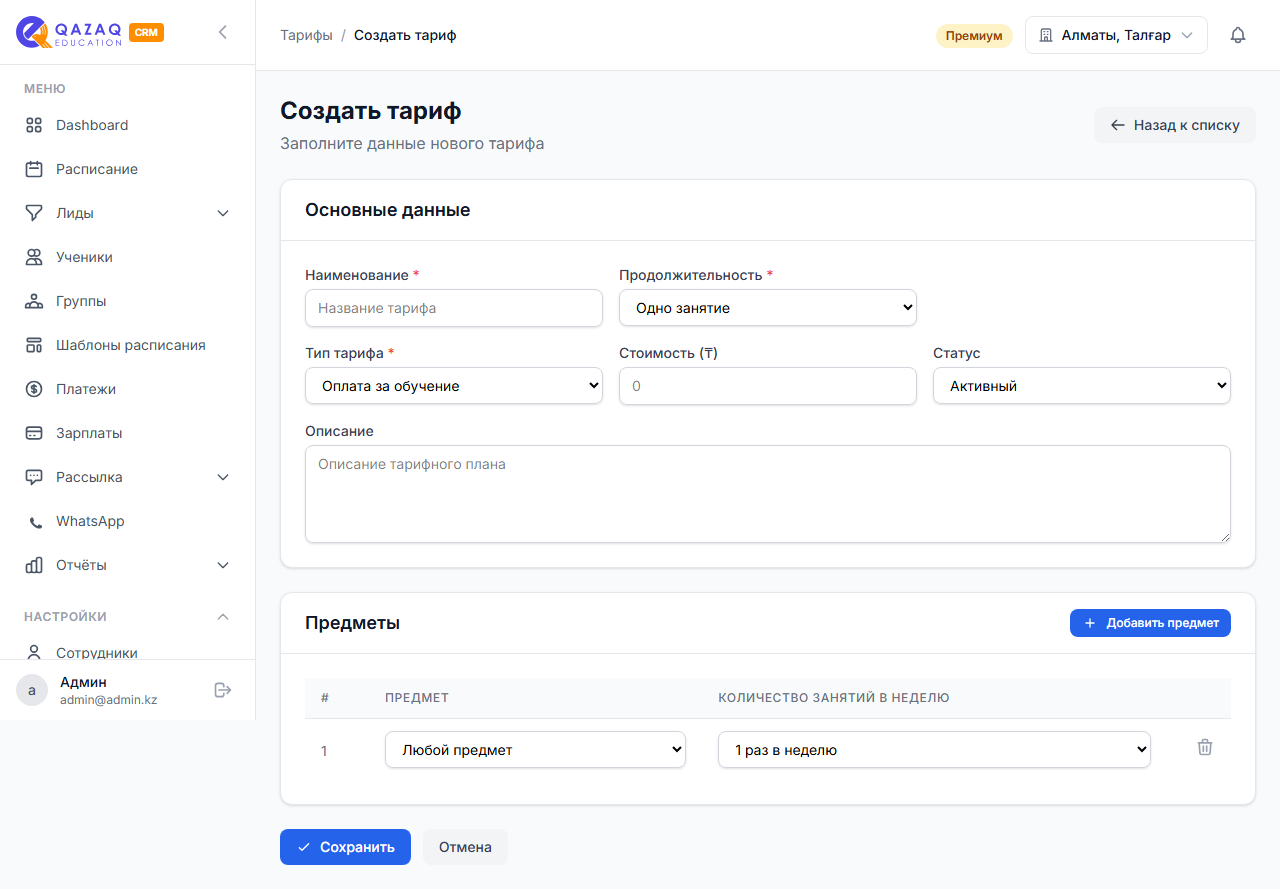Click the building icon in branch selector
Image resolution: width=1280 pixels, height=889 pixels.
(1046, 35)
